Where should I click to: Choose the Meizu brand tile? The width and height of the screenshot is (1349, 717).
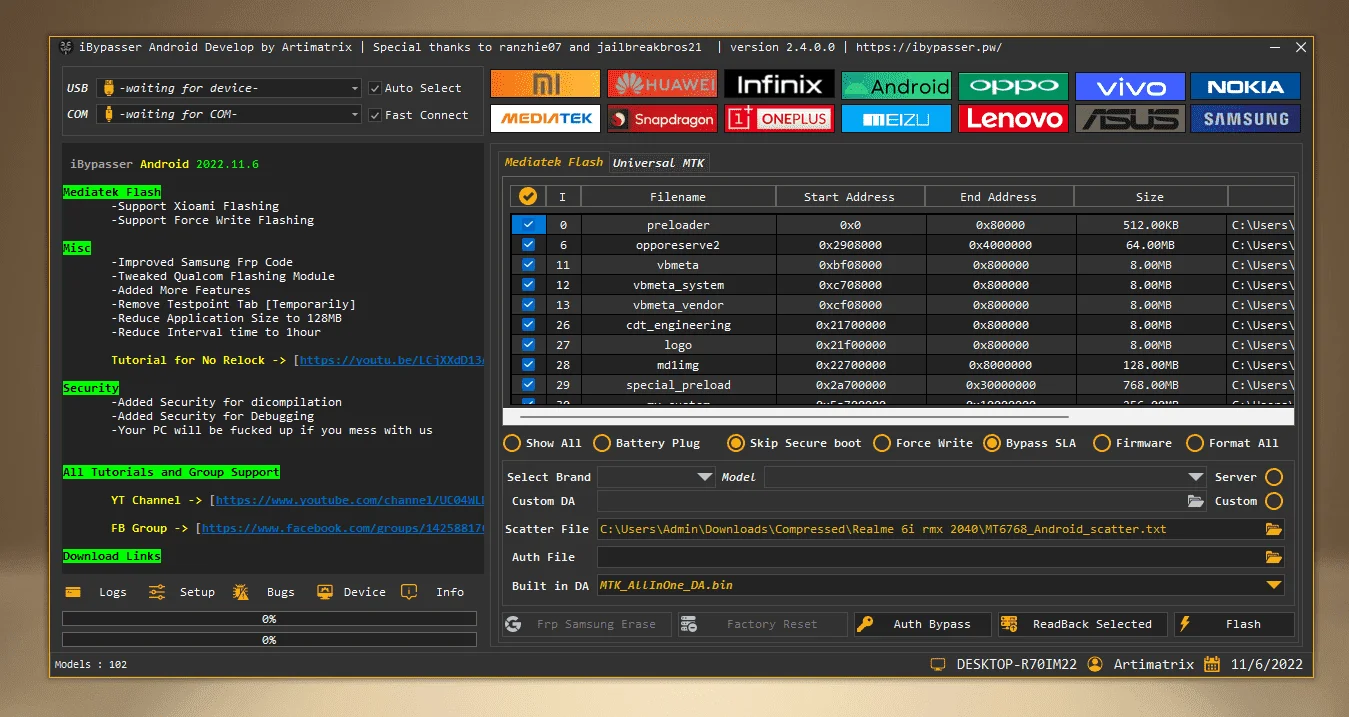896,118
